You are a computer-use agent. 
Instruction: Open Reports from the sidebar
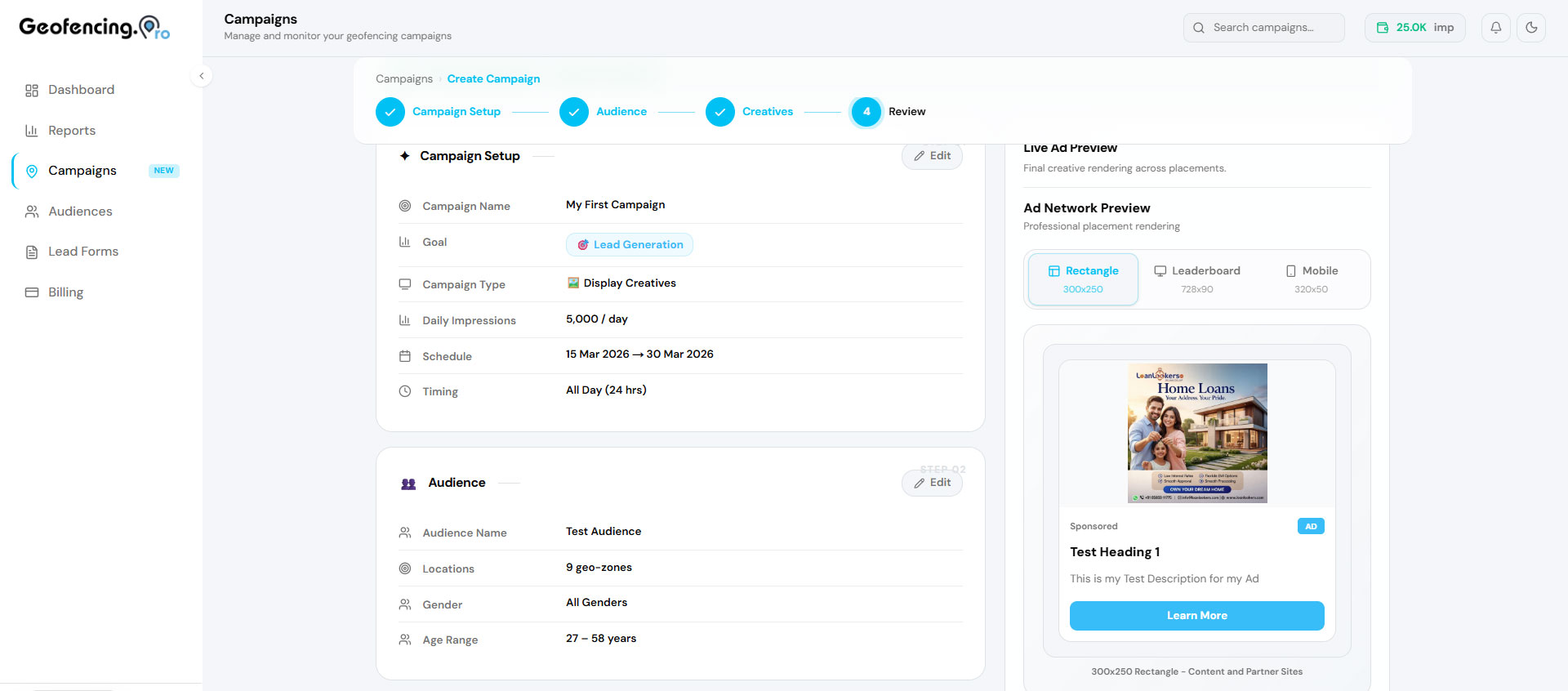tap(72, 131)
